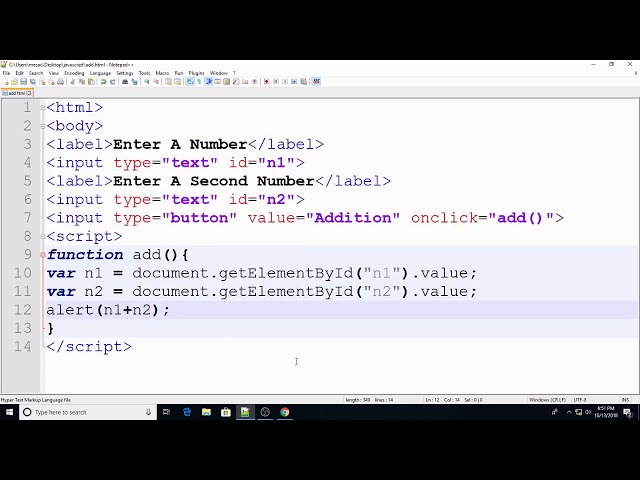This screenshot has height=480, width=640.
Task: Toggle word wrap toolbar button
Action: point(190,82)
